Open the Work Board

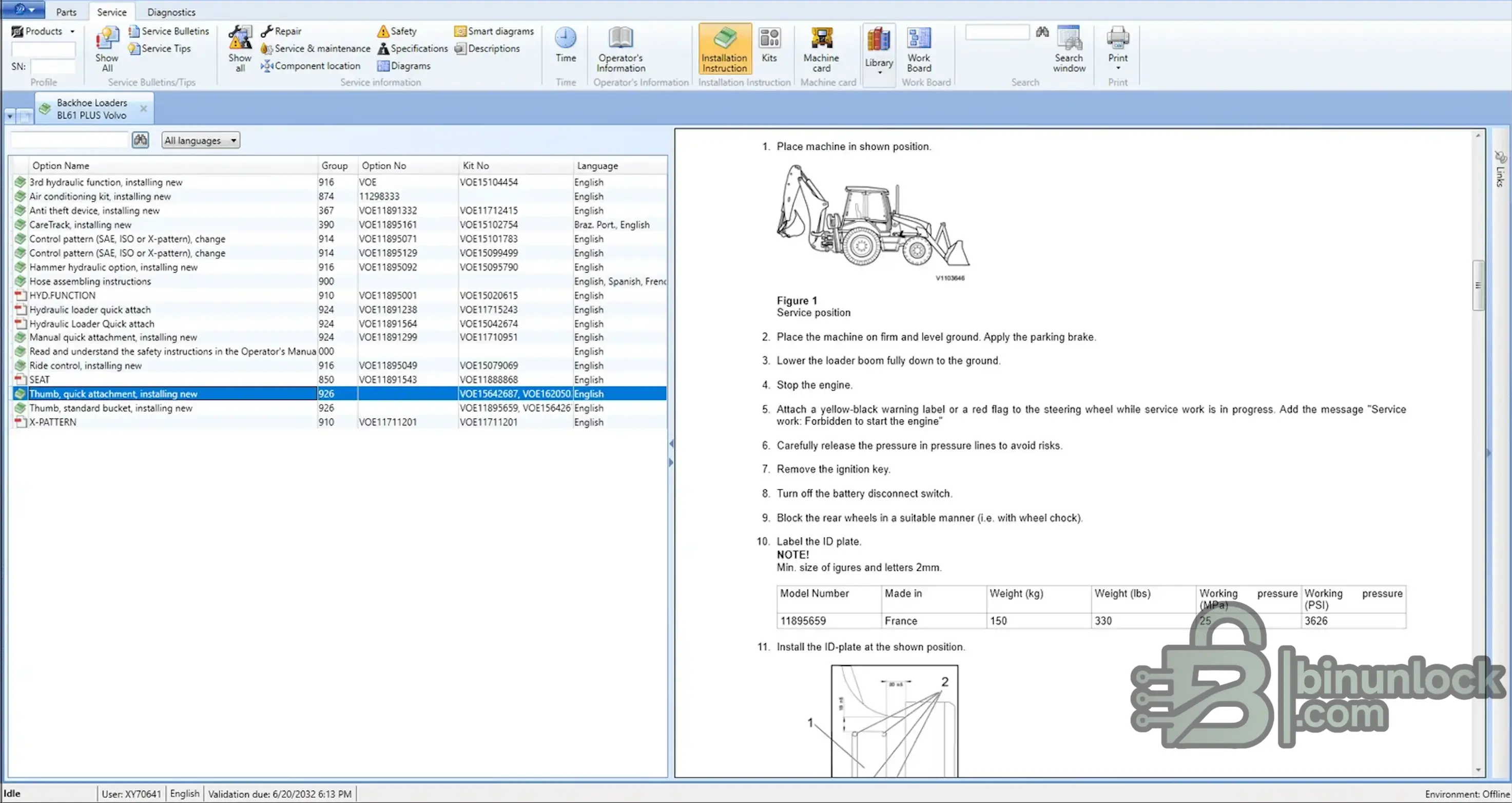tap(919, 49)
